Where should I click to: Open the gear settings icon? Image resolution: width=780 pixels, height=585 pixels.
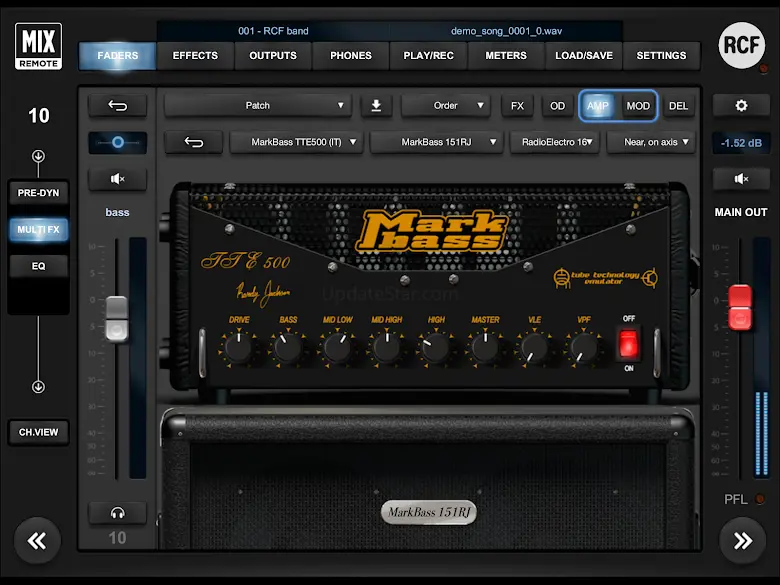coord(741,105)
